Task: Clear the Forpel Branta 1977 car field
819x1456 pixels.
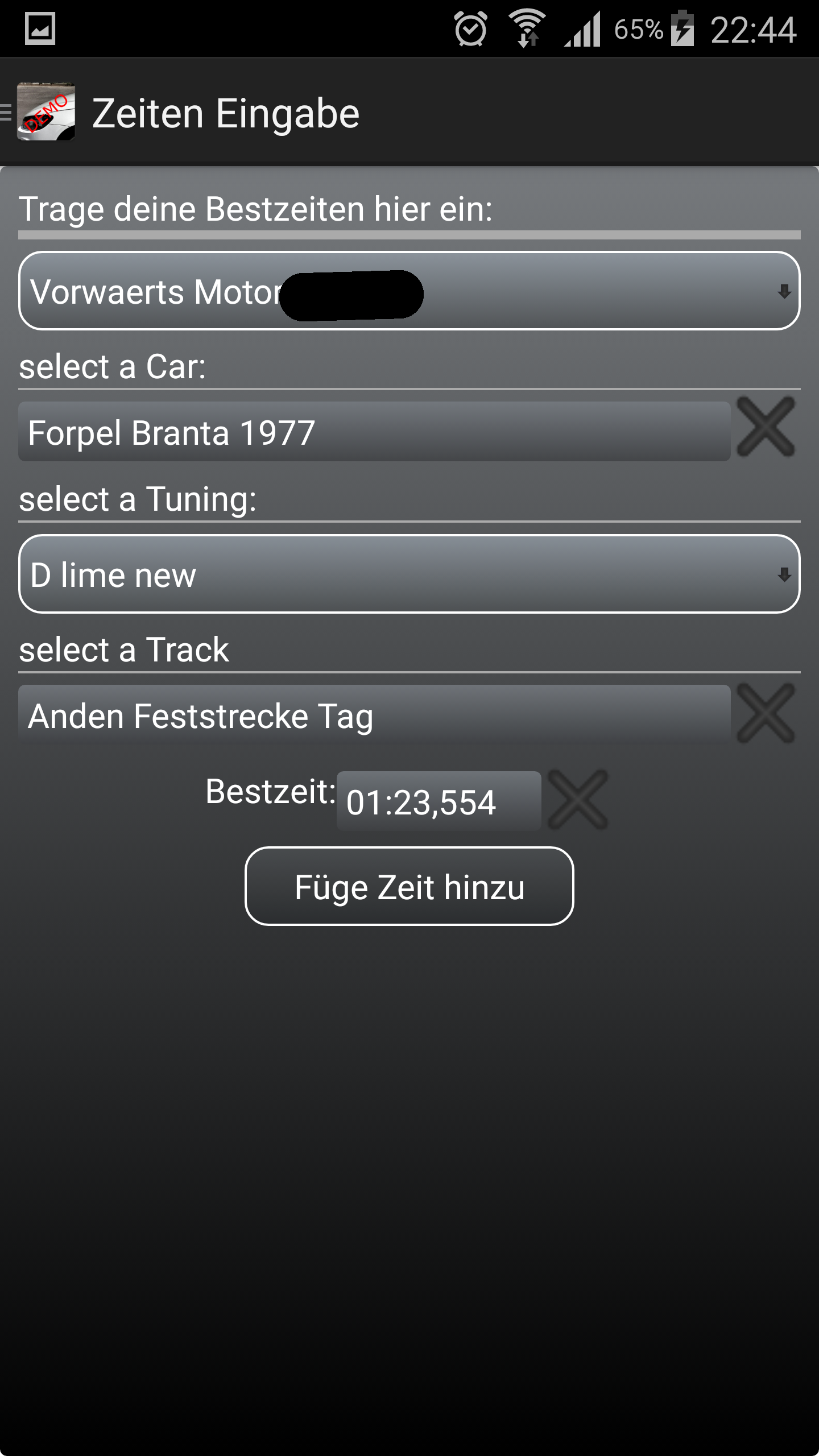Action: click(x=766, y=427)
